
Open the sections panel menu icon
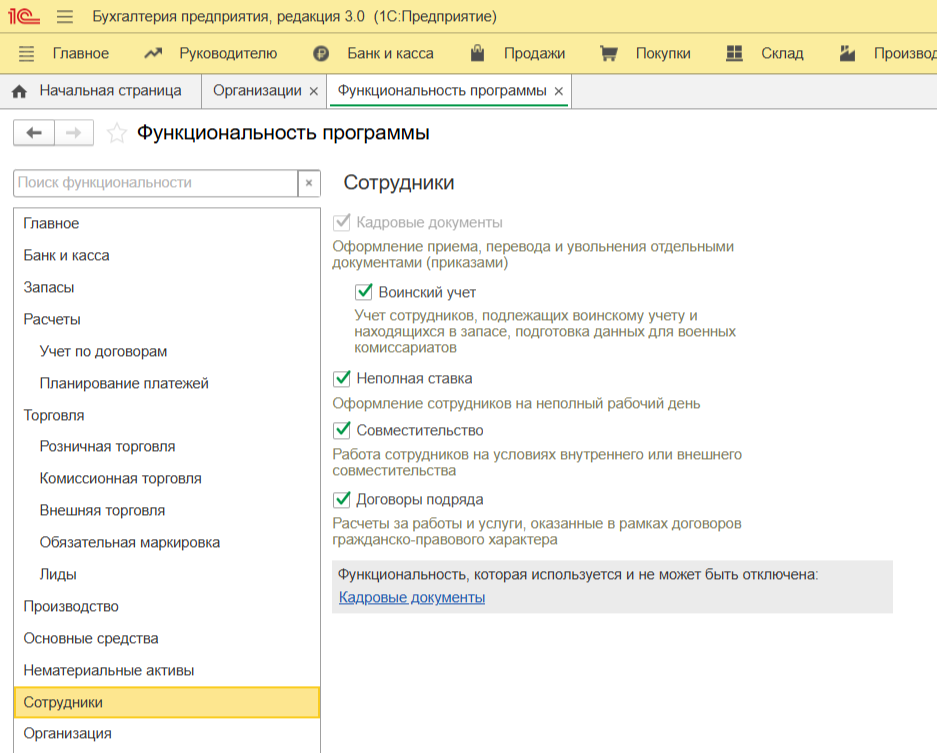click(x=27, y=54)
